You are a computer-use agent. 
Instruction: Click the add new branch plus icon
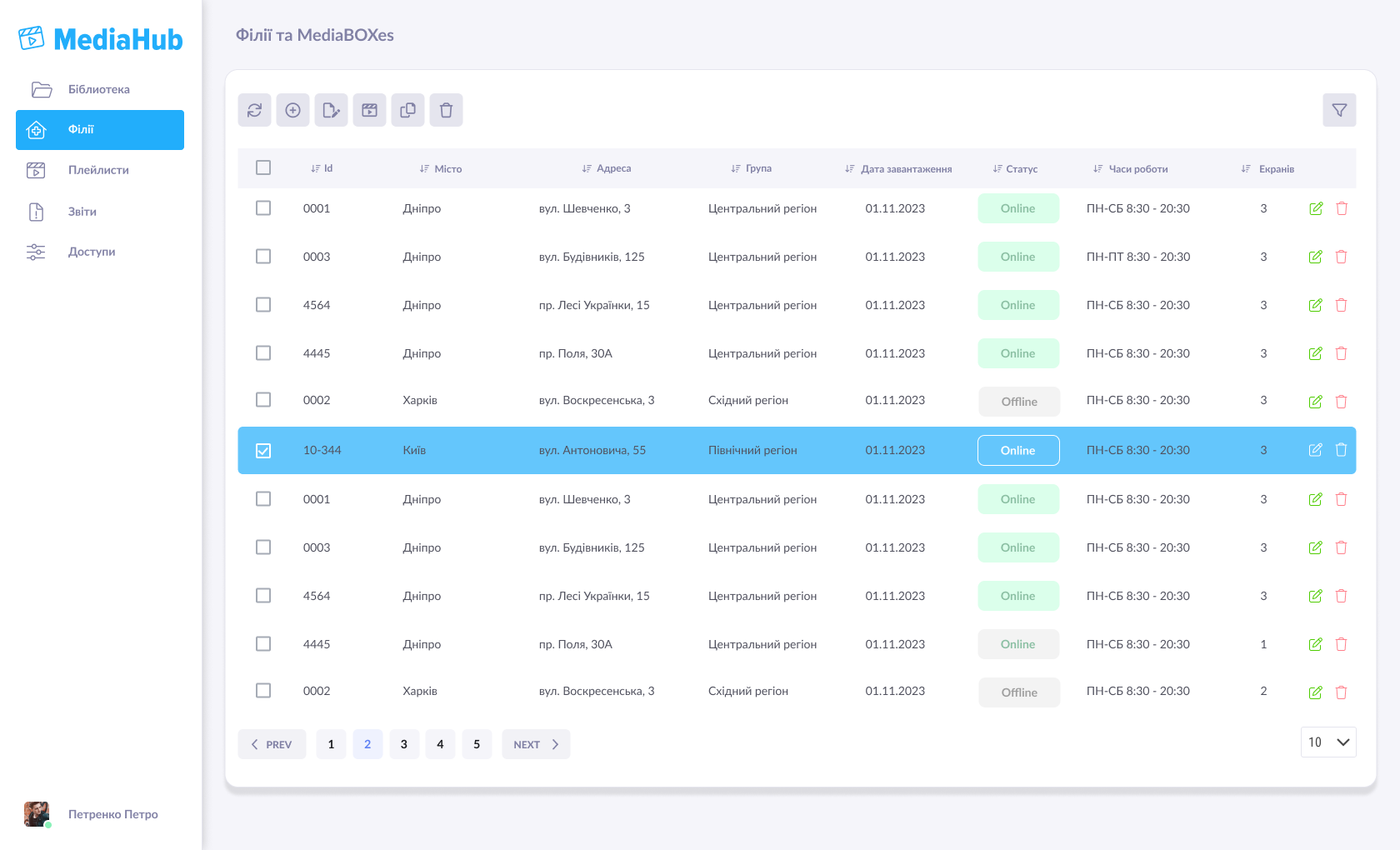coord(292,110)
